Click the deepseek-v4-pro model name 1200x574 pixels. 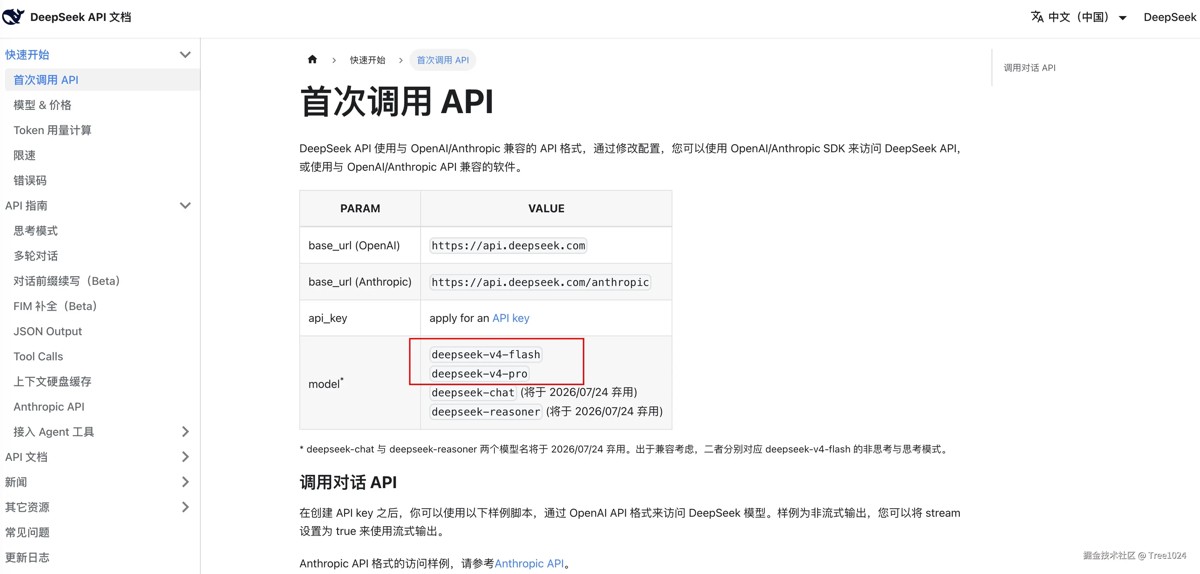coord(479,373)
